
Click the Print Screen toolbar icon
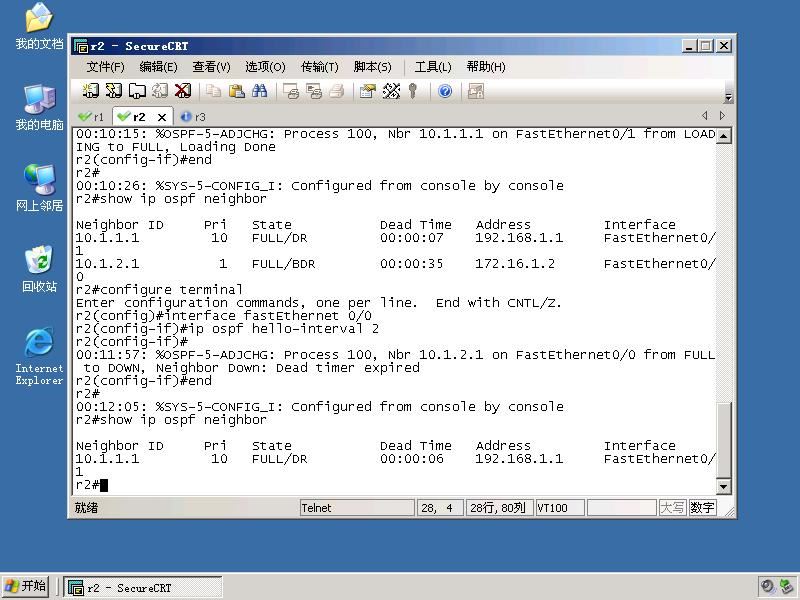291,91
